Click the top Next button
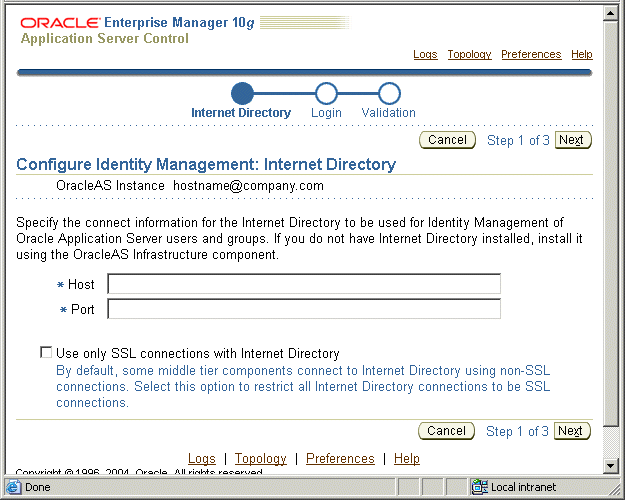625x500 pixels. click(x=573, y=140)
